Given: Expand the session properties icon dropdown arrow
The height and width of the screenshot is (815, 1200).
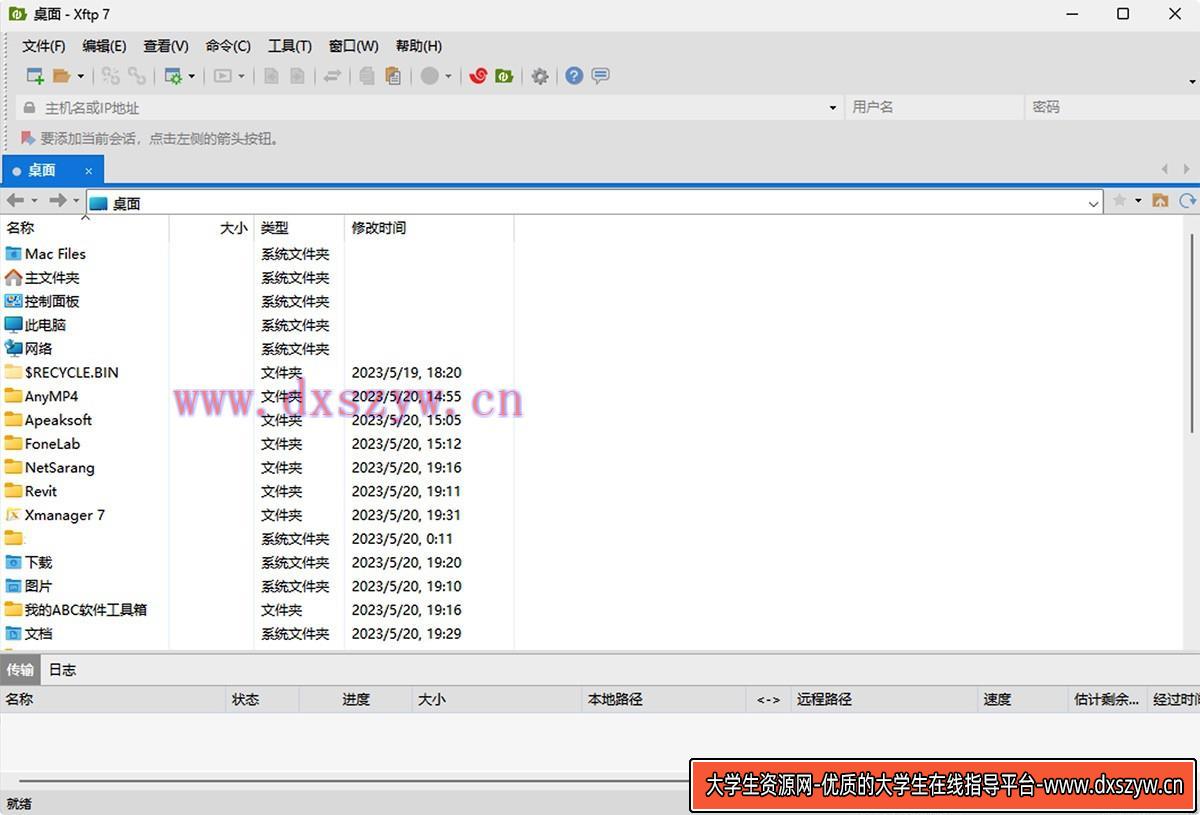Looking at the screenshot, I should click(191, 76).
